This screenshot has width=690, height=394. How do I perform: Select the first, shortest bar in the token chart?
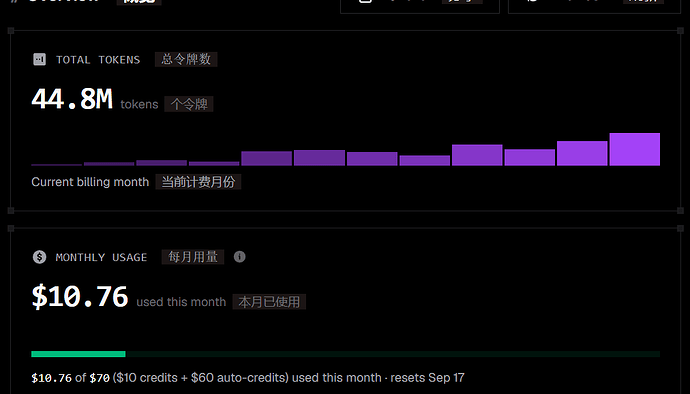point(56,165)
